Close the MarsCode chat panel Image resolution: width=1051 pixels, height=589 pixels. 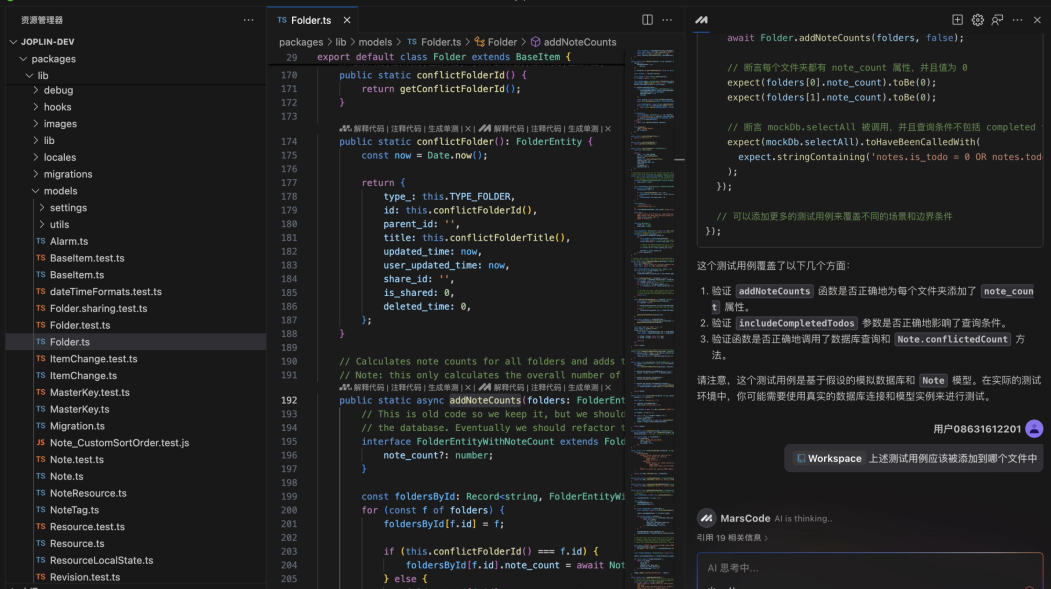(x=1037, y=20)
